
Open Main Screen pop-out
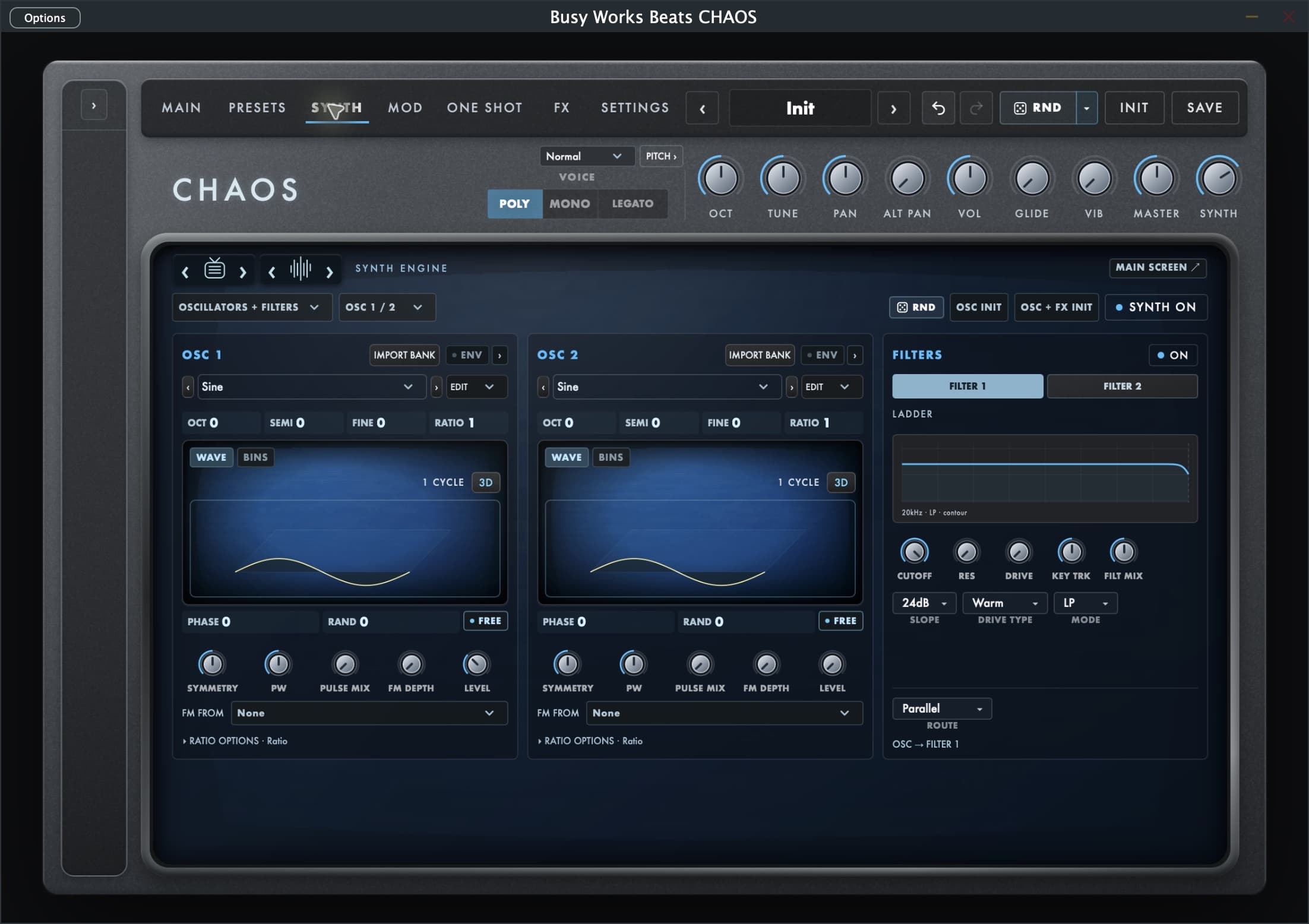[x=1158, y=267]
